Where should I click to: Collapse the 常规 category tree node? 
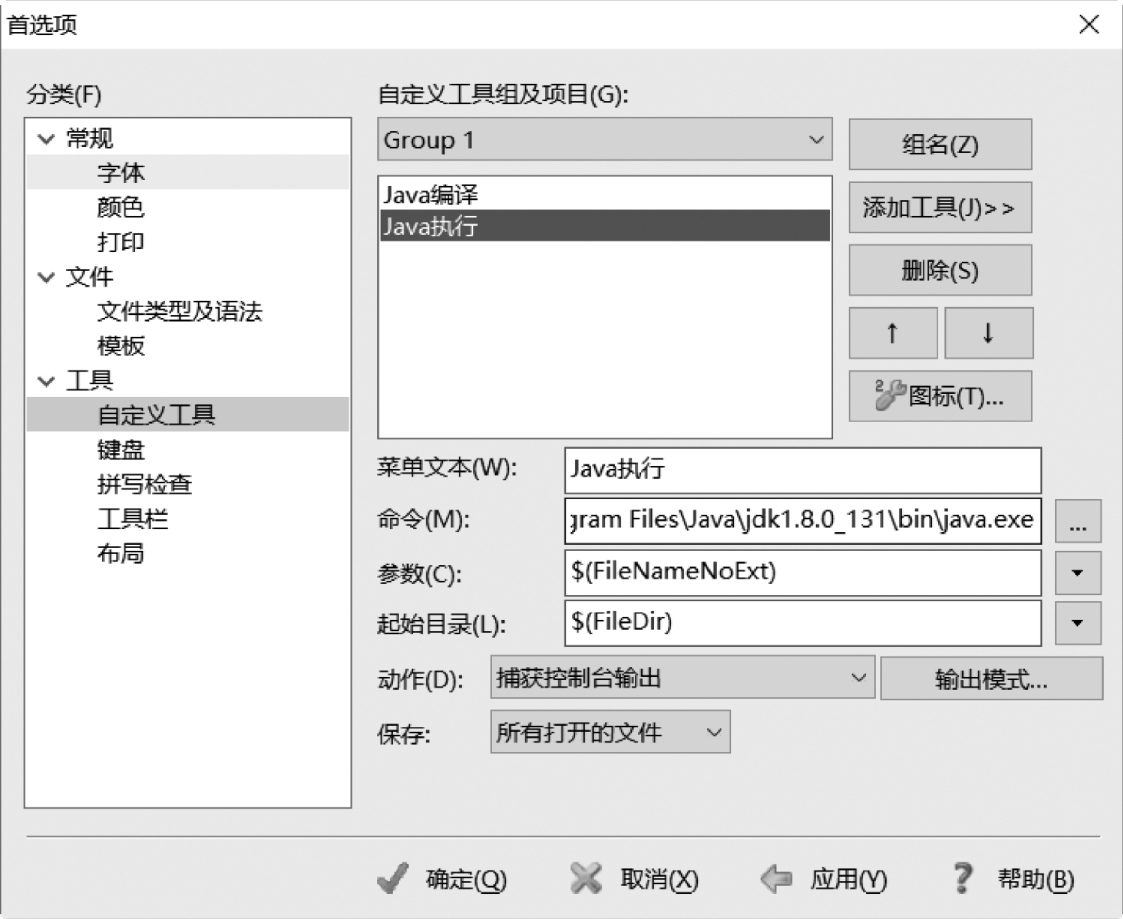[47, 139]
